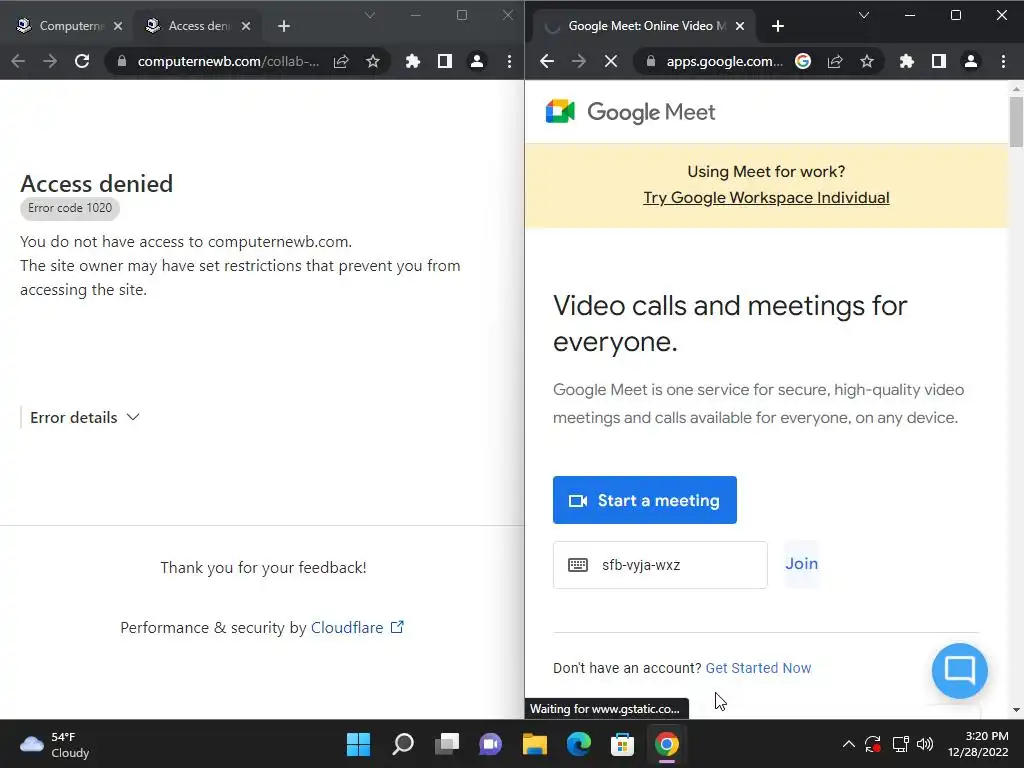
Task: Open Try Google Workspace Individual link
Action: 766,197
